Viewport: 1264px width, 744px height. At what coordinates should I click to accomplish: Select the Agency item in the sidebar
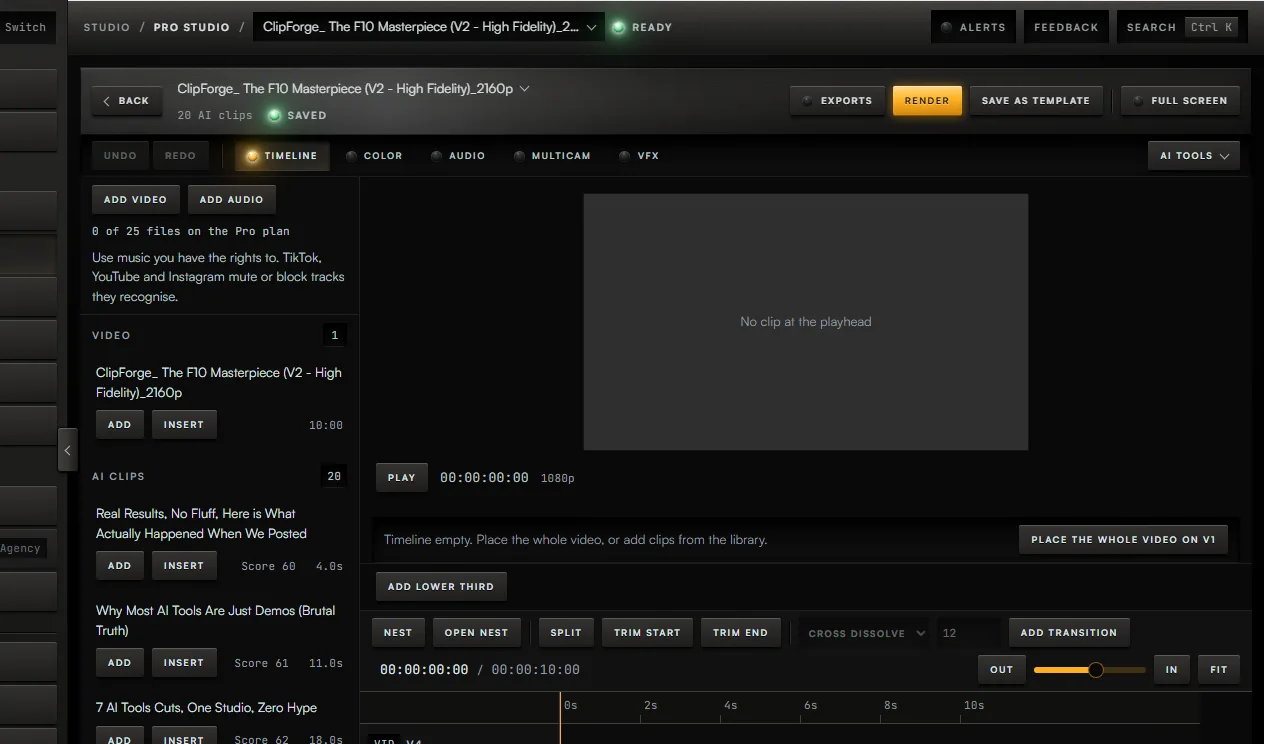click(21, 548)
